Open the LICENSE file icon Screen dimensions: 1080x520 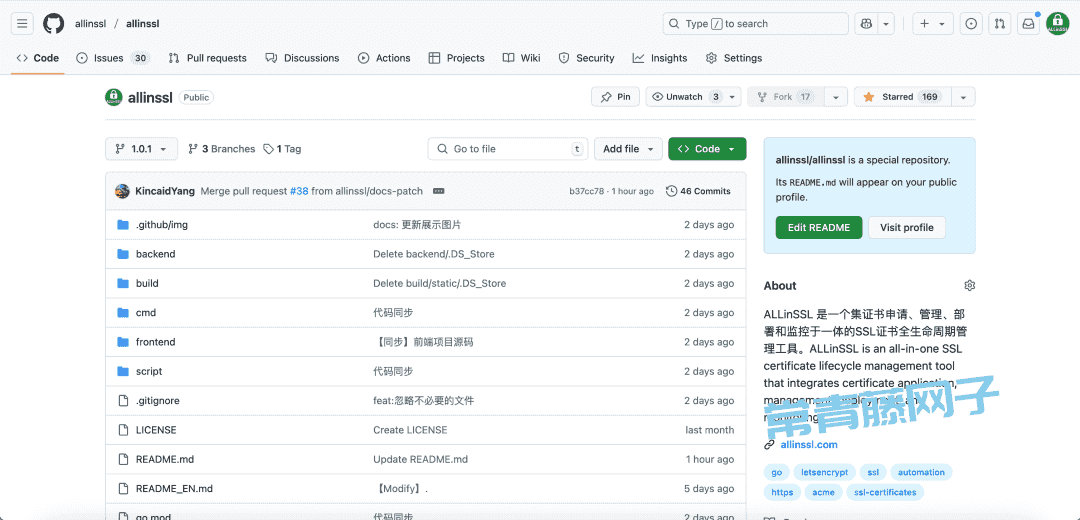click(123, 430)
